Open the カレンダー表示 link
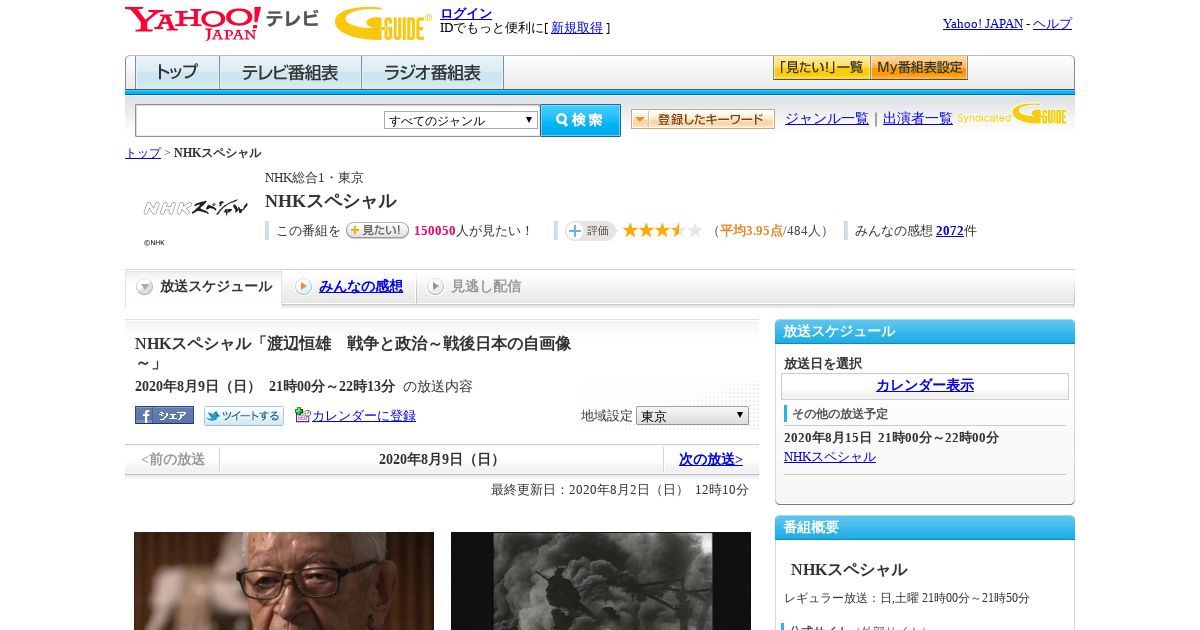This screenshot has width=1200, height=630. coord(925,386)
